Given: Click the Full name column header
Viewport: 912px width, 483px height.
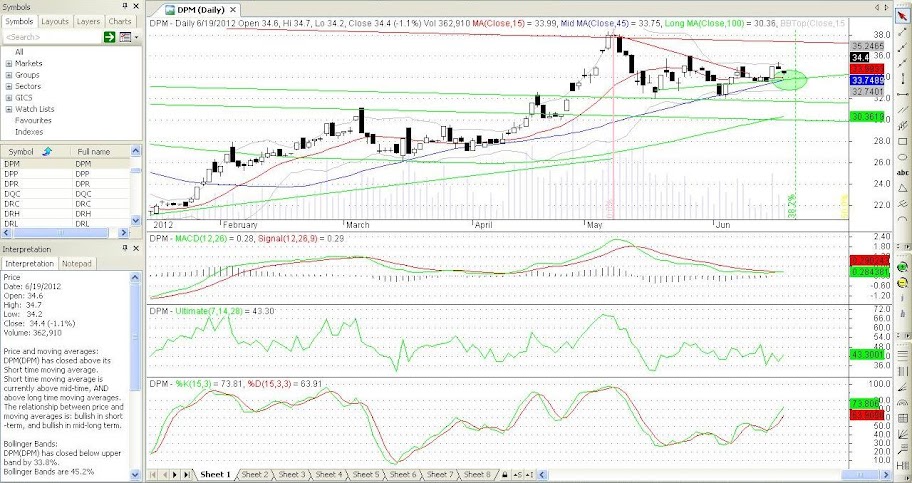Looking at the screenshot, I should pyautogui.click(x=100, y=151).
